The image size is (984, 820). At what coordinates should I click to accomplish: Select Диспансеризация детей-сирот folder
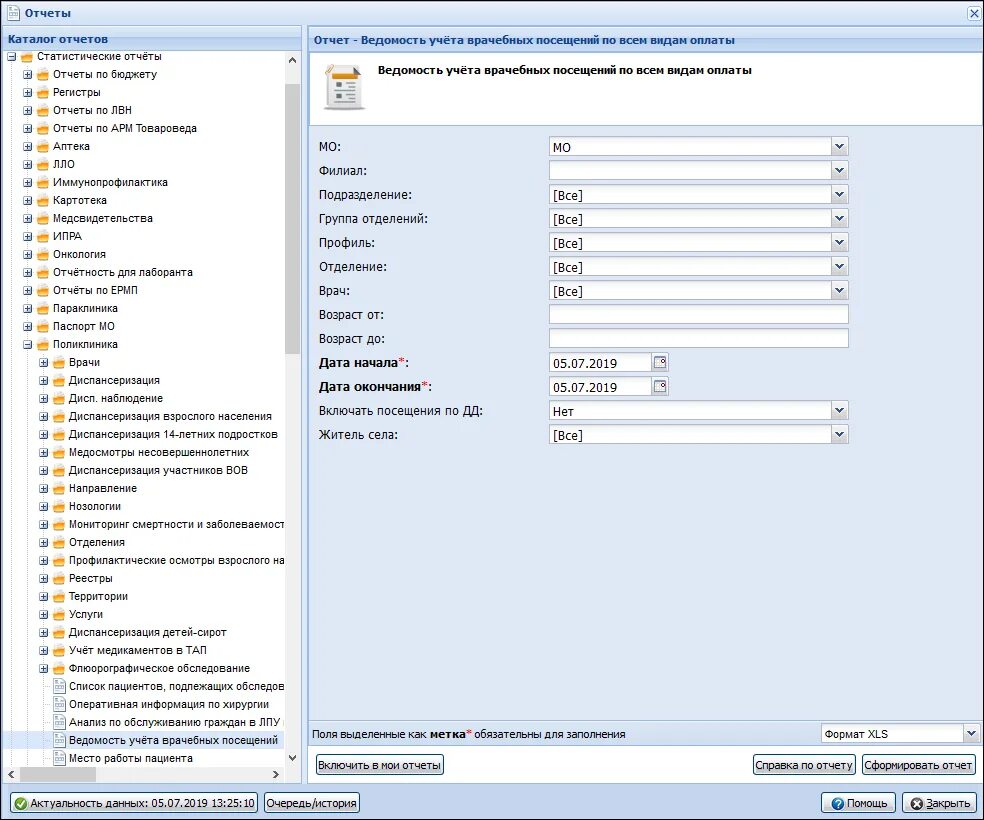coord(147,632)
